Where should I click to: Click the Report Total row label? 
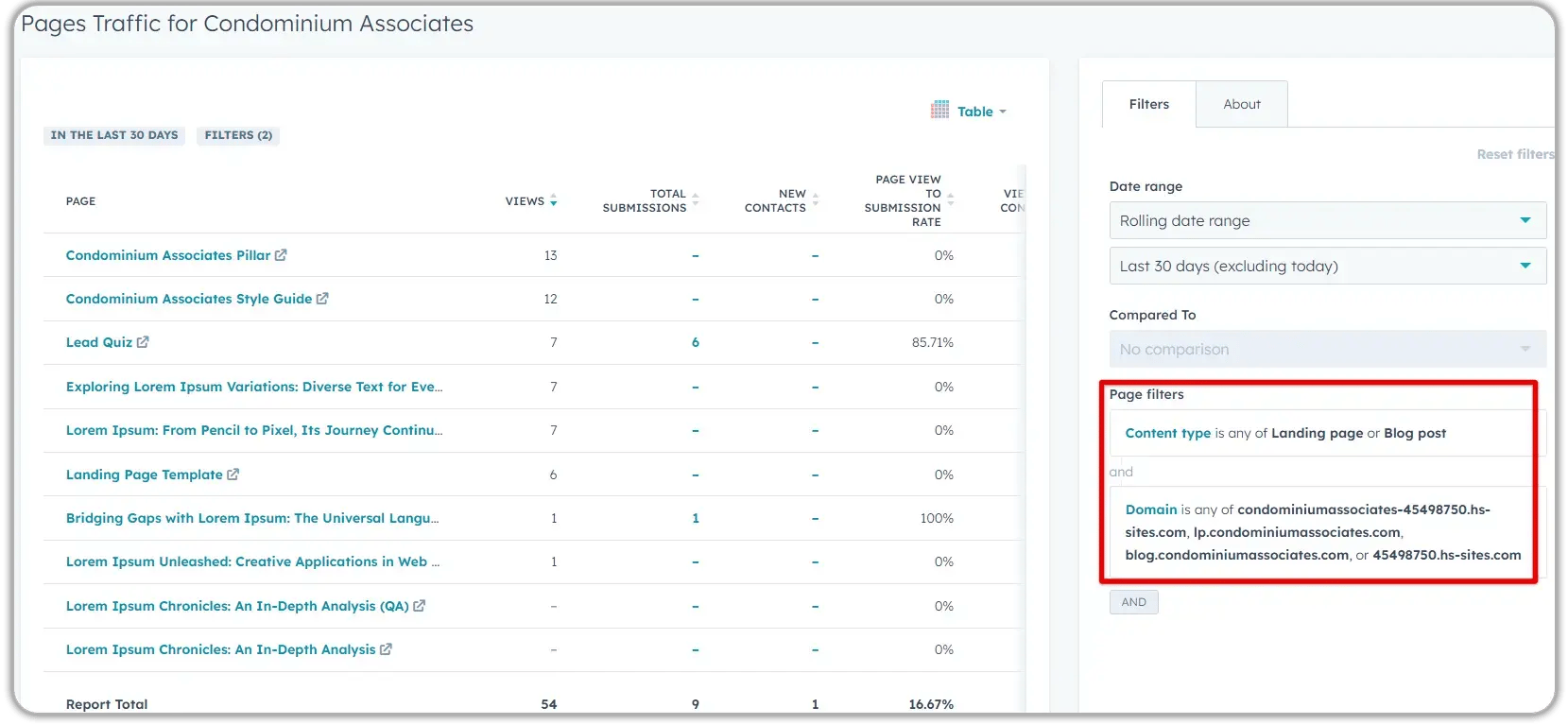107,704
